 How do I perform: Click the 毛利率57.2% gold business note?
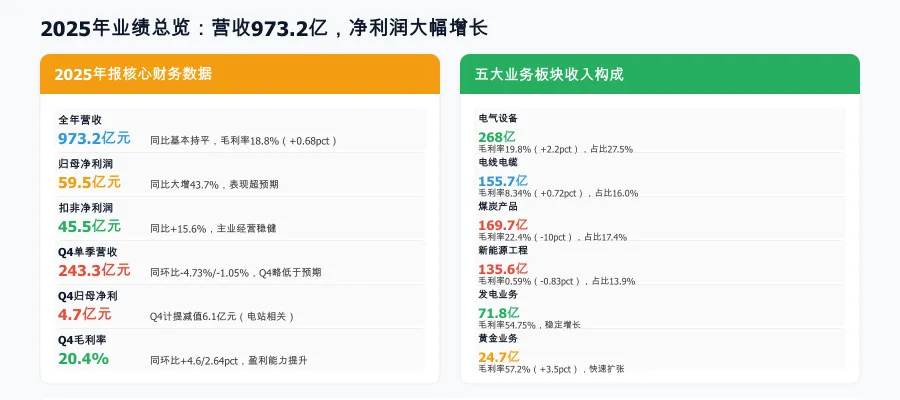552,368
